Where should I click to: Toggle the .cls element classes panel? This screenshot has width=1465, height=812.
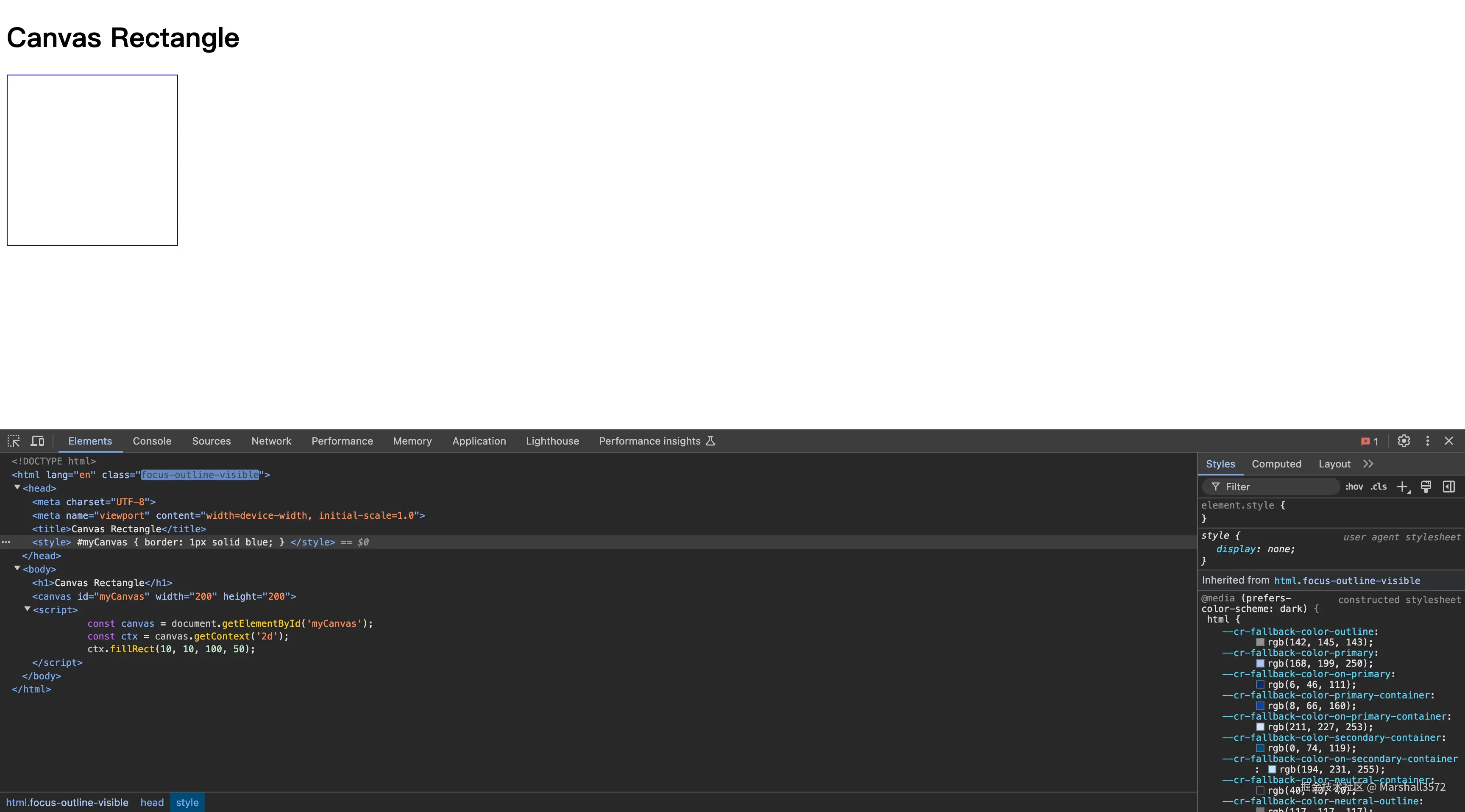1379,487
